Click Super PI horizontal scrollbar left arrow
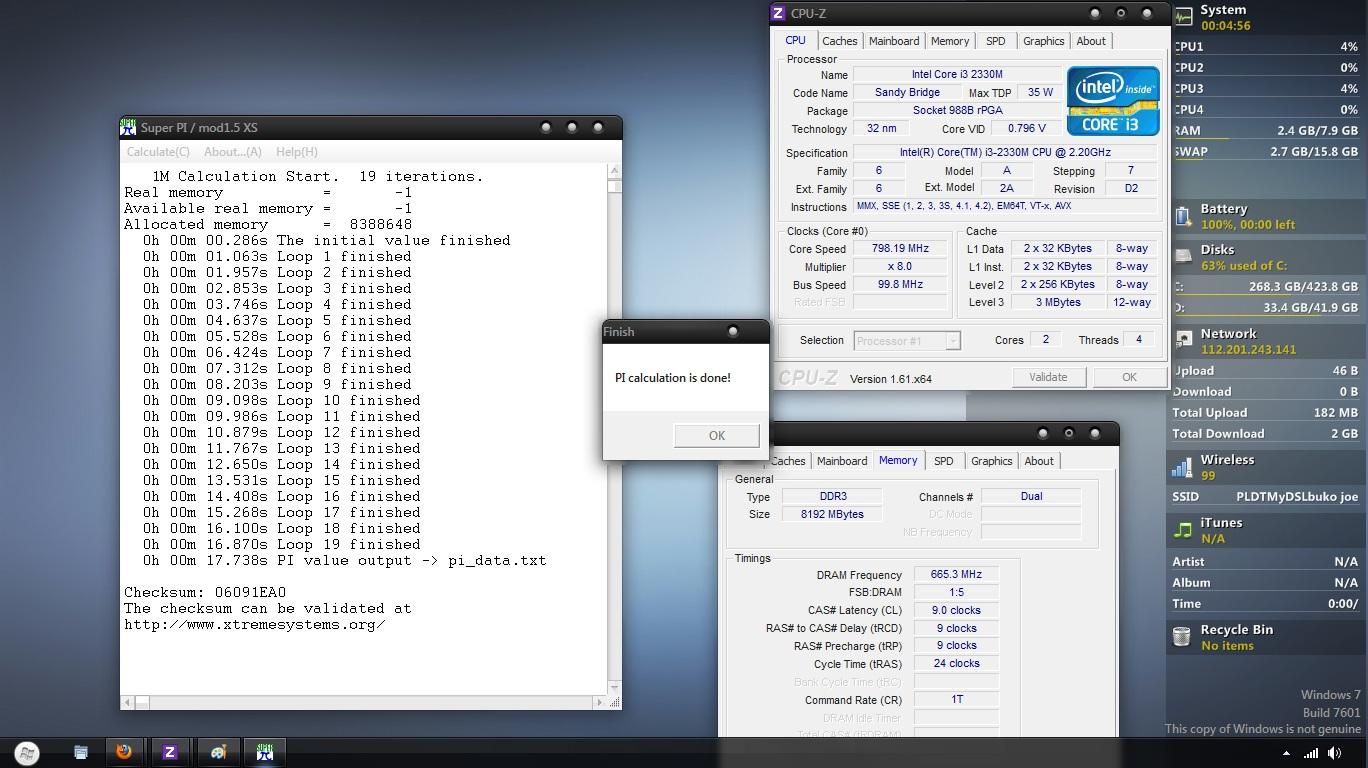1368x768 pixels. click(x=128, y=702)
